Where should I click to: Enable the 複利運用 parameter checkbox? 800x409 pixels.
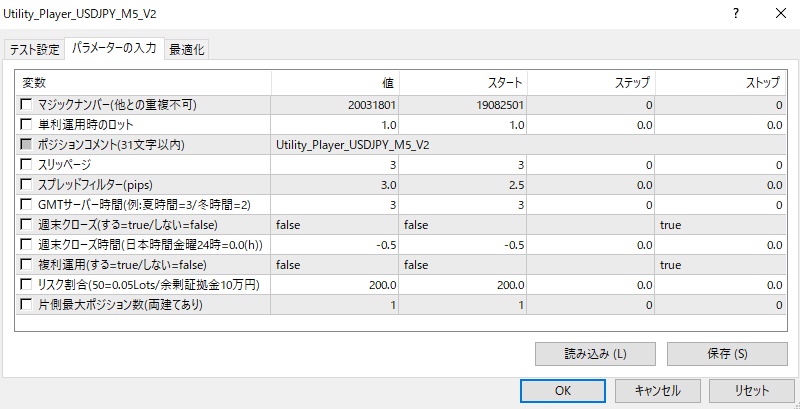tap(26, 264)
